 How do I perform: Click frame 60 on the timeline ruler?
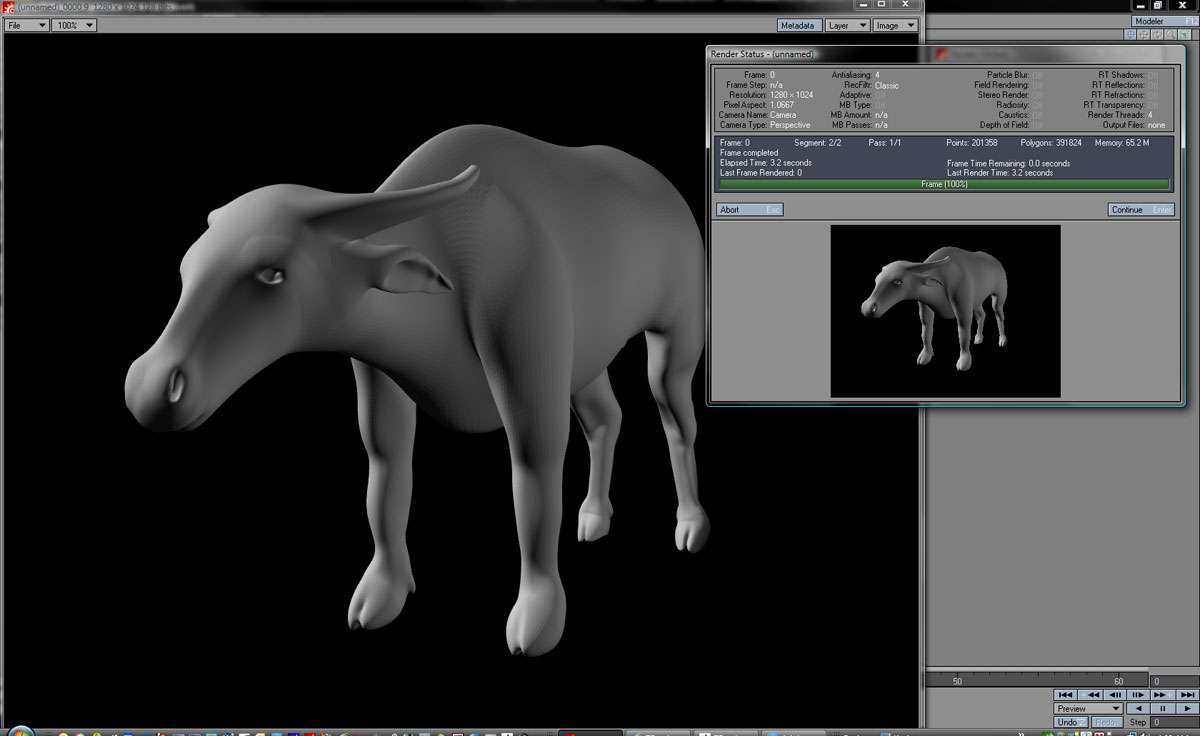click(1119, 681)
